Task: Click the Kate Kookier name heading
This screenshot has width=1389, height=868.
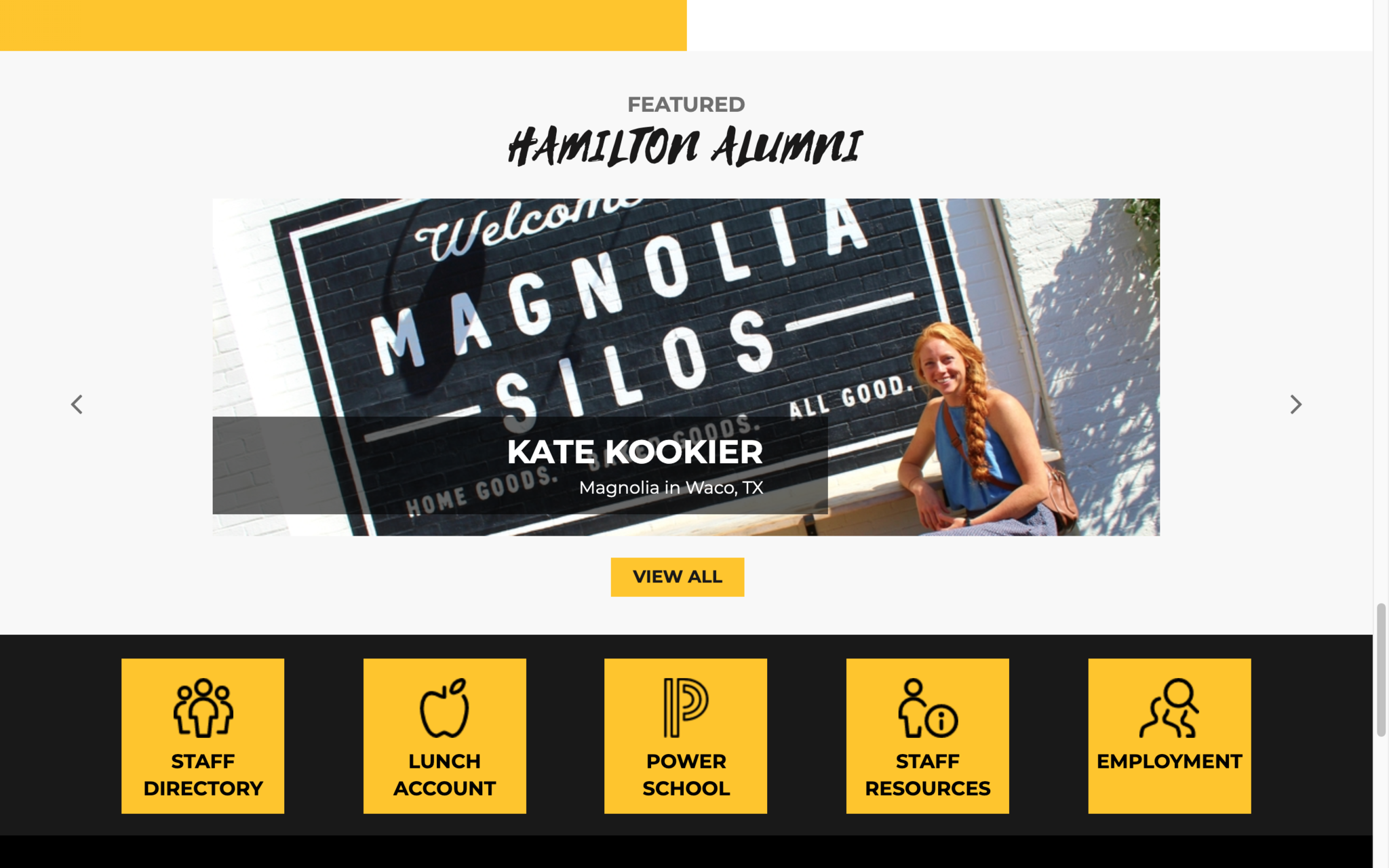Action: click(635, 452)
